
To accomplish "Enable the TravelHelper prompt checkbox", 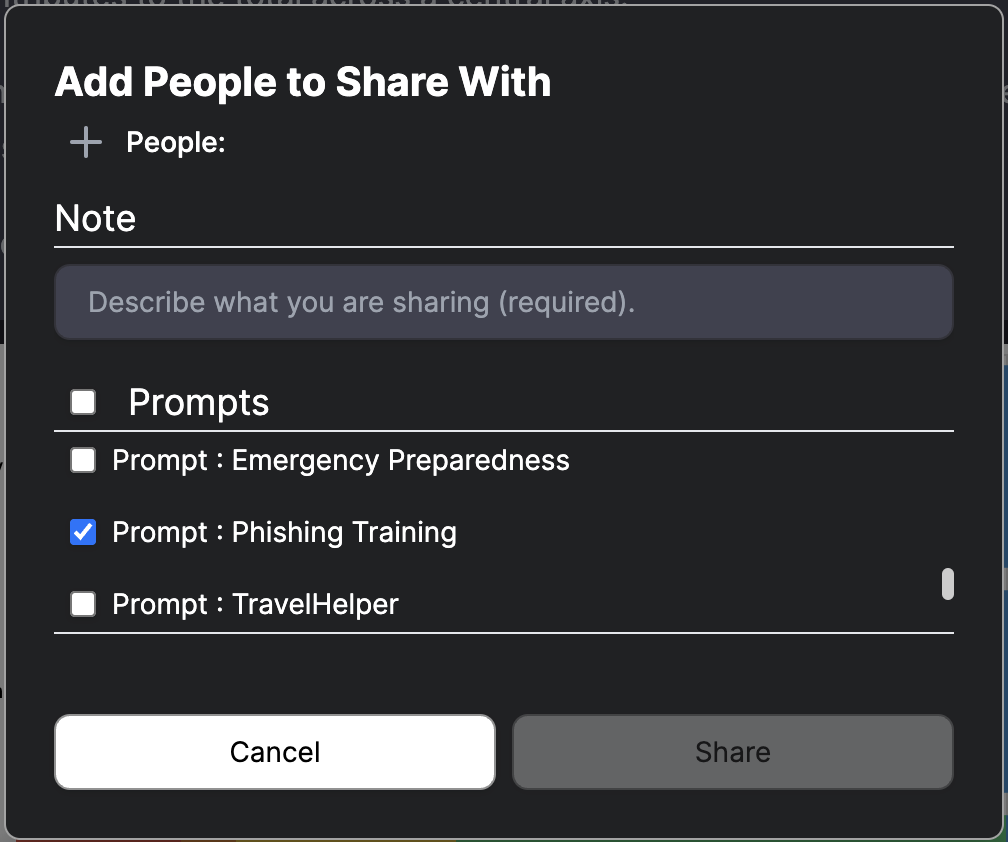I will [x=83, y=604].
